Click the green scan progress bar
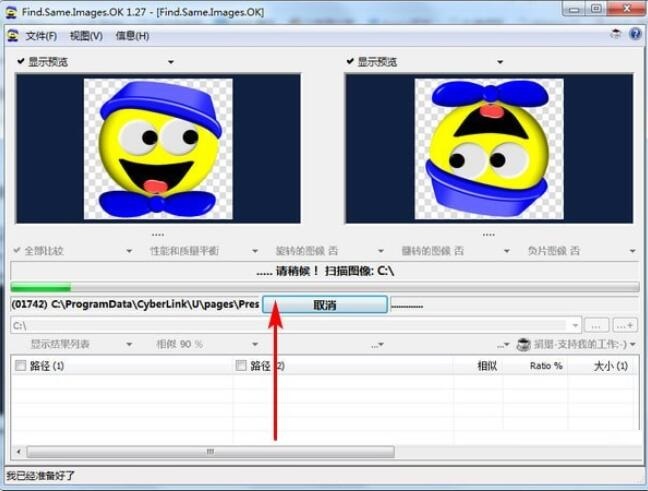Screen dimensions: 648x491 click(x=325, y=287)
